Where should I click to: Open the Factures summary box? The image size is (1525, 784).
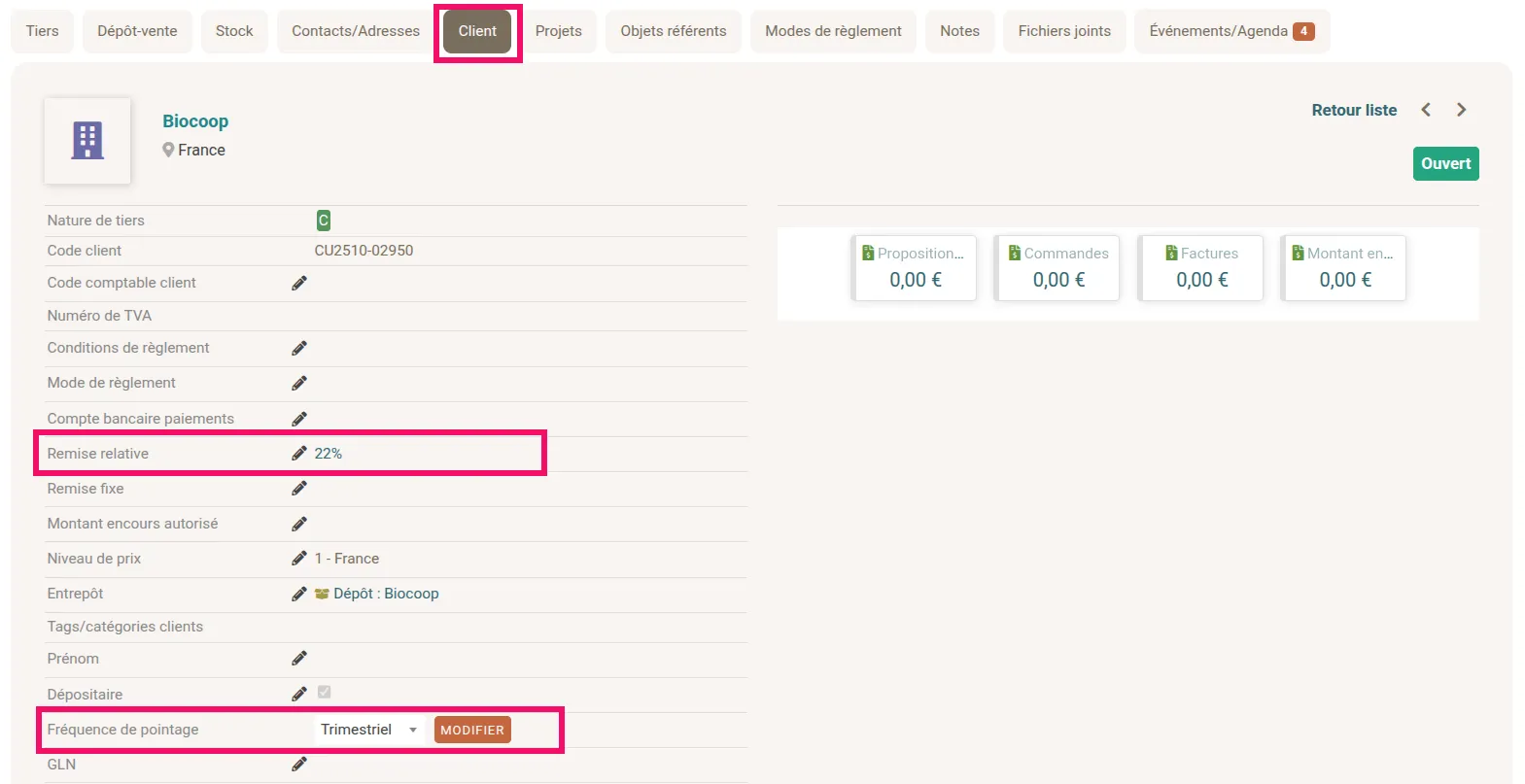[x=1201, y=268]
